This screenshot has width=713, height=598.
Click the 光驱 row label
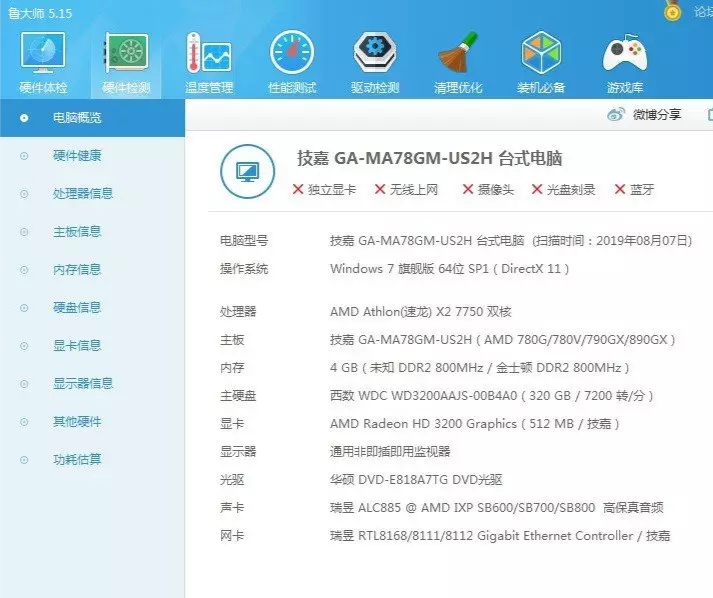(x=232, y=480)
